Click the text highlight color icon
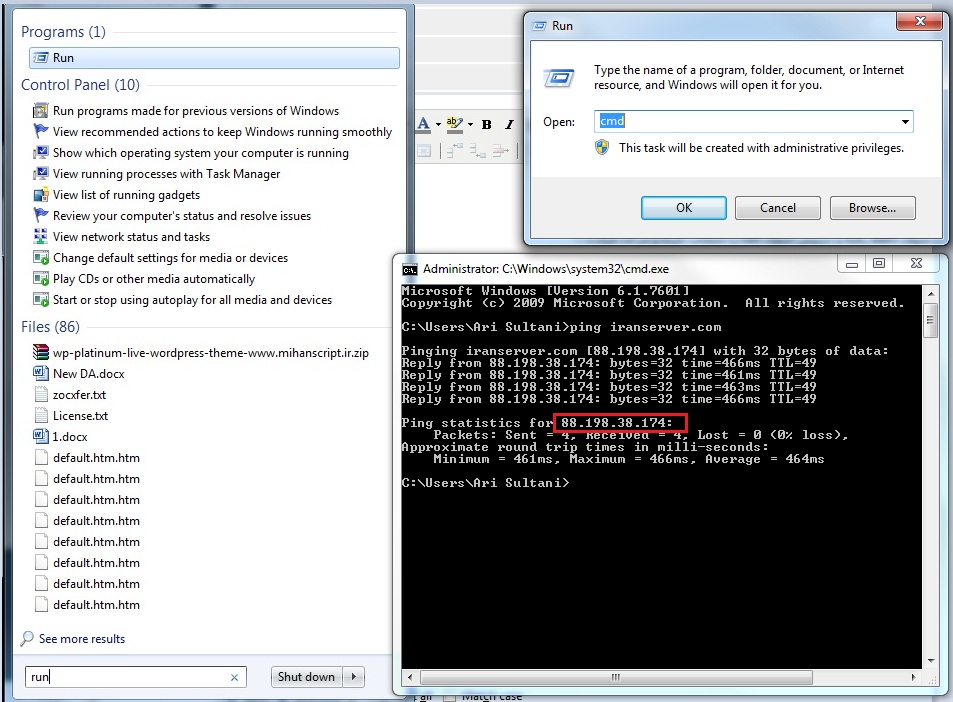The height and width of the screenshot is (702, 953). 454,124
